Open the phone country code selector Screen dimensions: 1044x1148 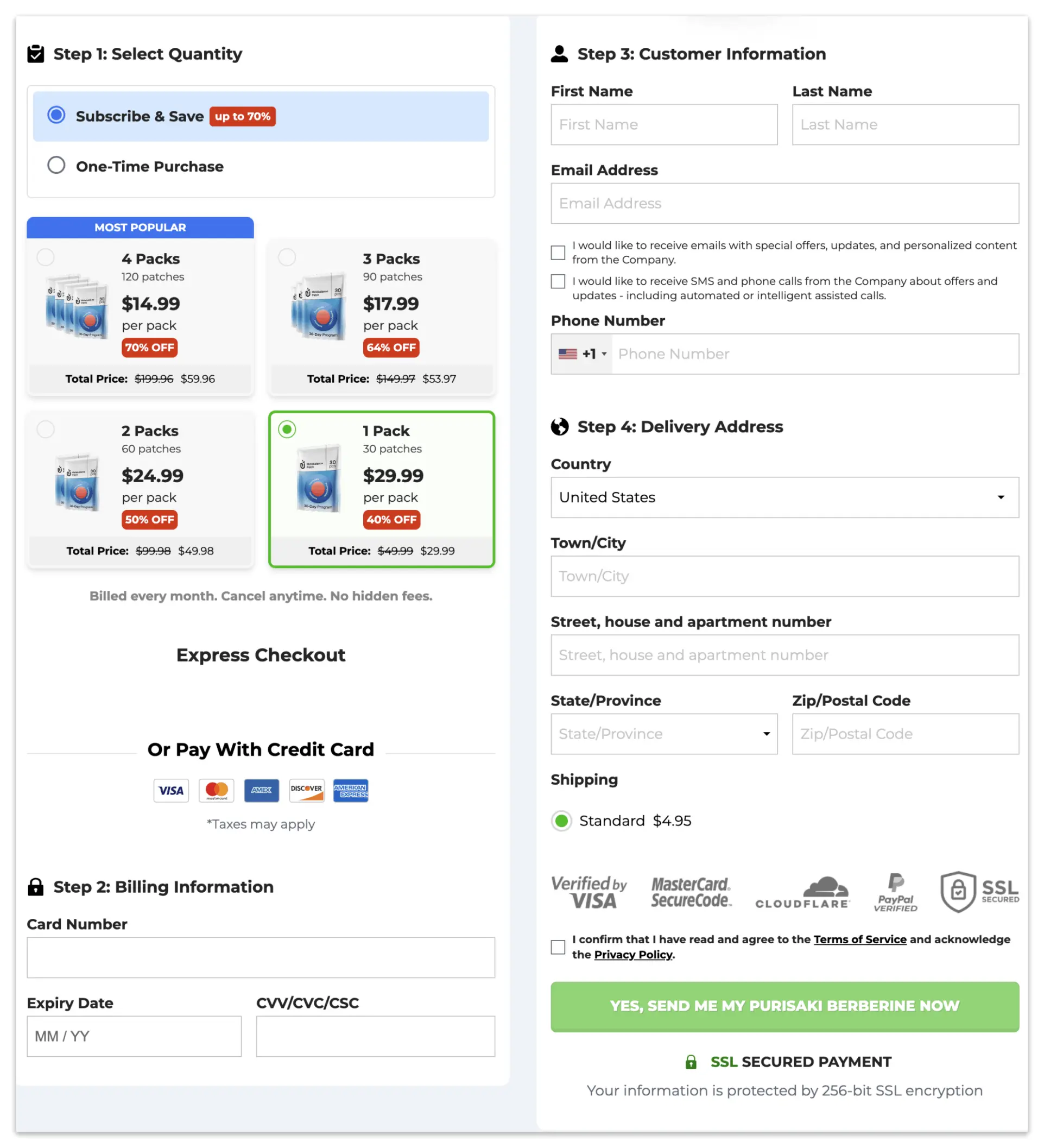582,354
